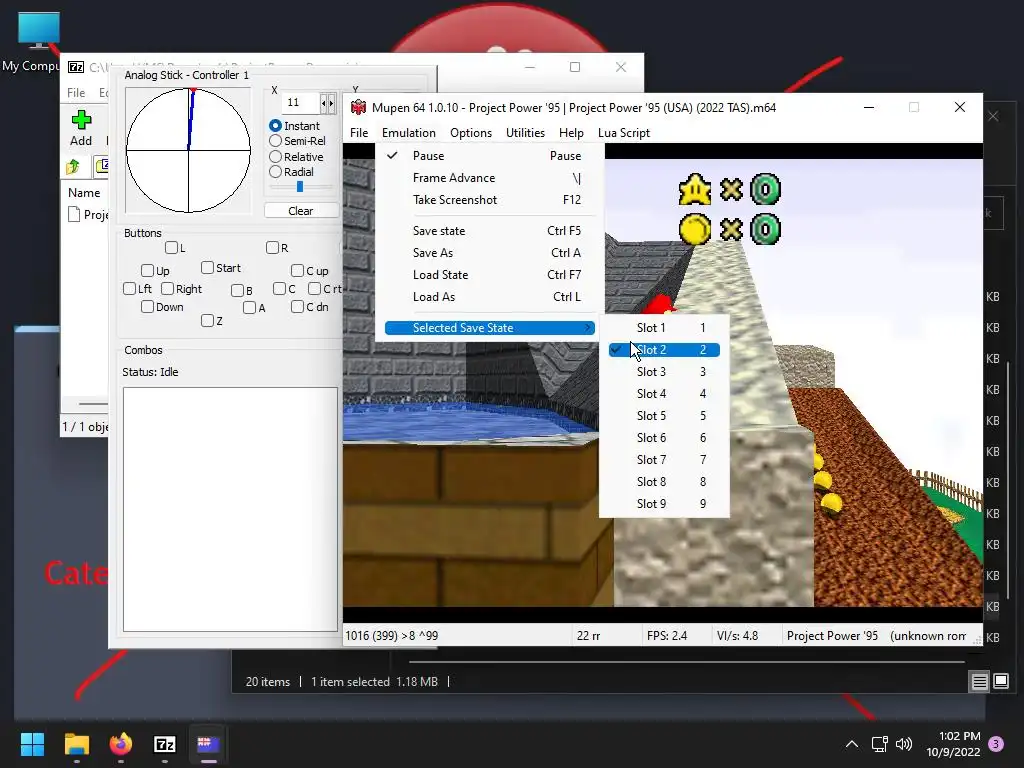Open Firefox from taskbar
This screenshot has height=768, width=1024.
pos(121,744)
